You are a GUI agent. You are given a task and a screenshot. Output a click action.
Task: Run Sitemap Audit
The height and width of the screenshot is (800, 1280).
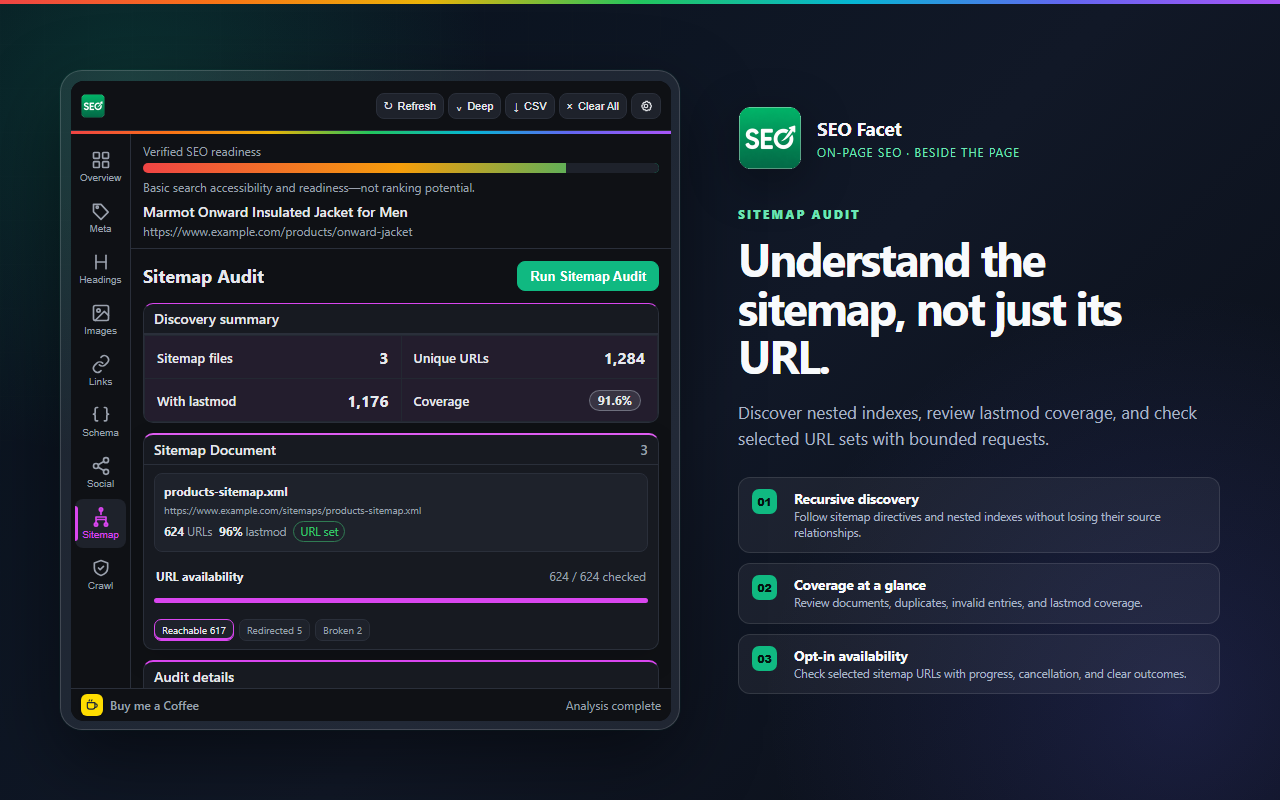(x=588, y=277)
